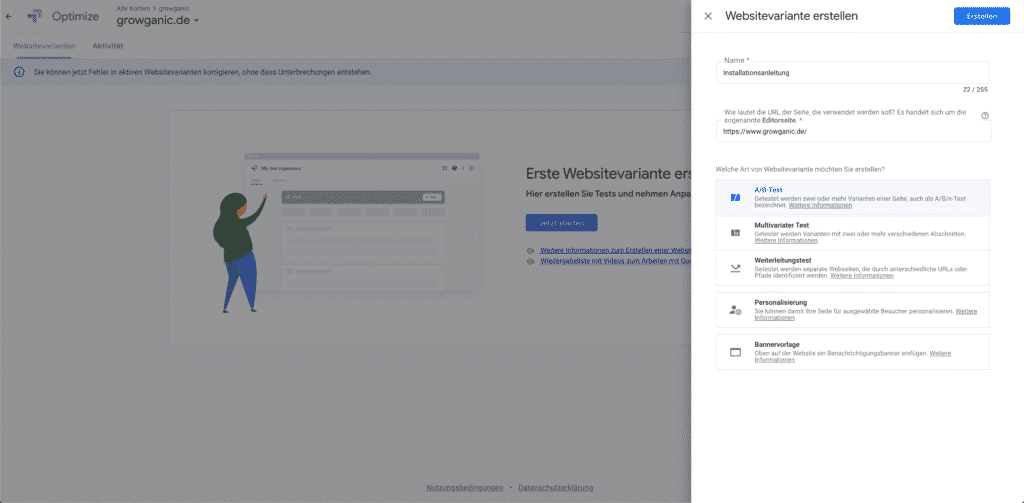The height and width of the screenshot is (503, 1024).
Task: Click the Jetzt starten button
Action: pyautogui.click(x=561, y=223)
